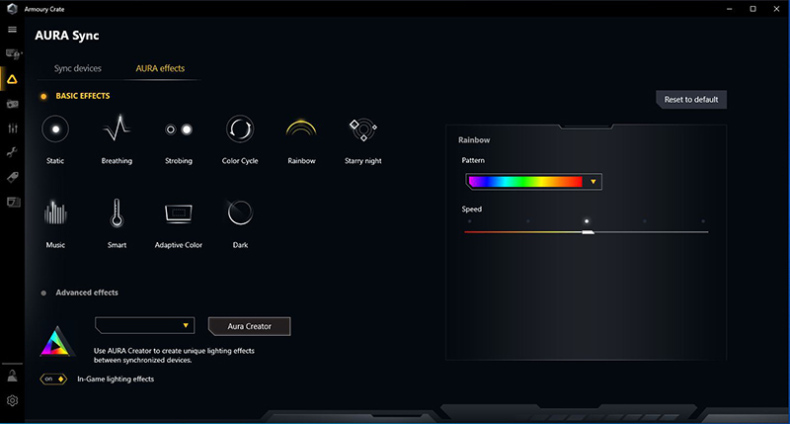Open the game library sidebar icon
790x424 pixels.
click(x=13, y=104)
